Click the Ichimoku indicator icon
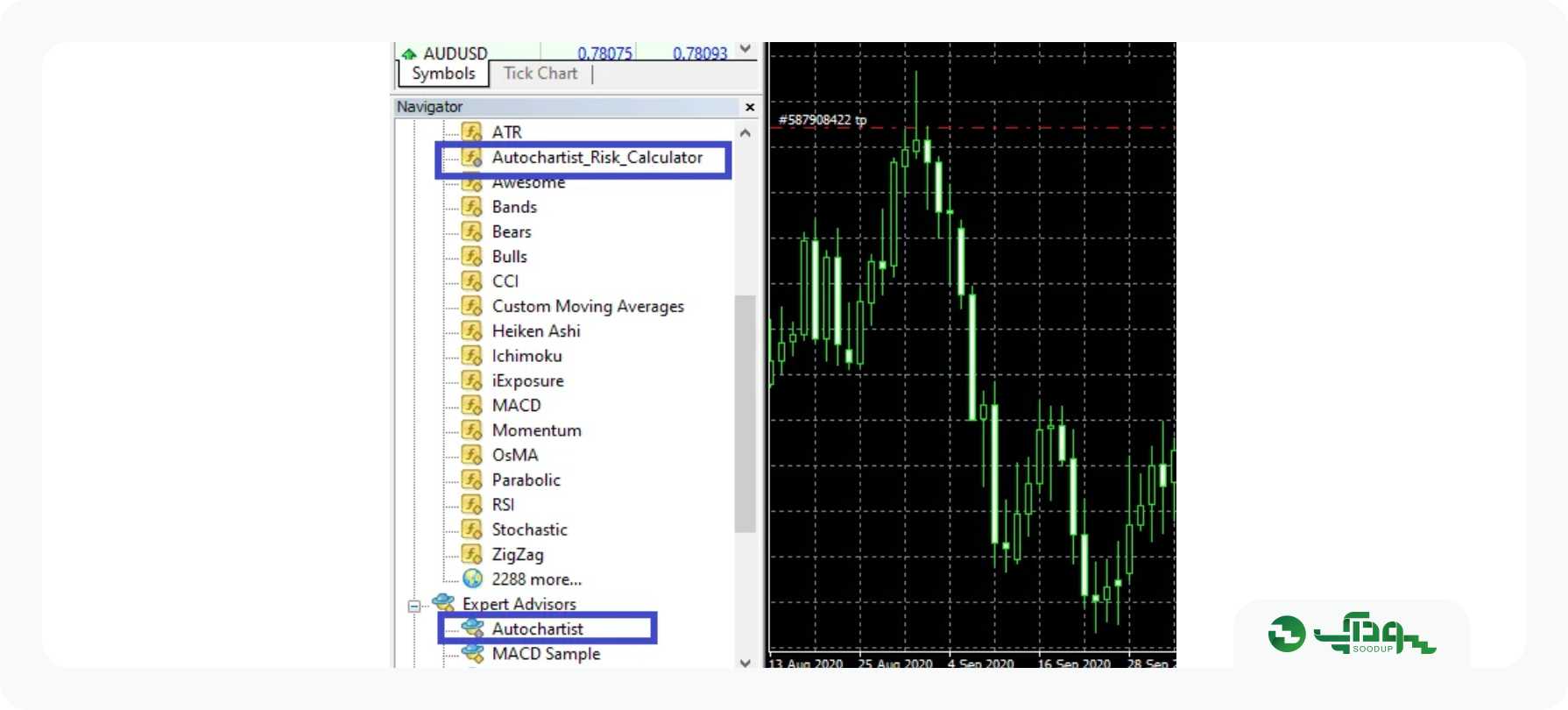This screenshot has height=710, width=1568. [x=472, y=356]
